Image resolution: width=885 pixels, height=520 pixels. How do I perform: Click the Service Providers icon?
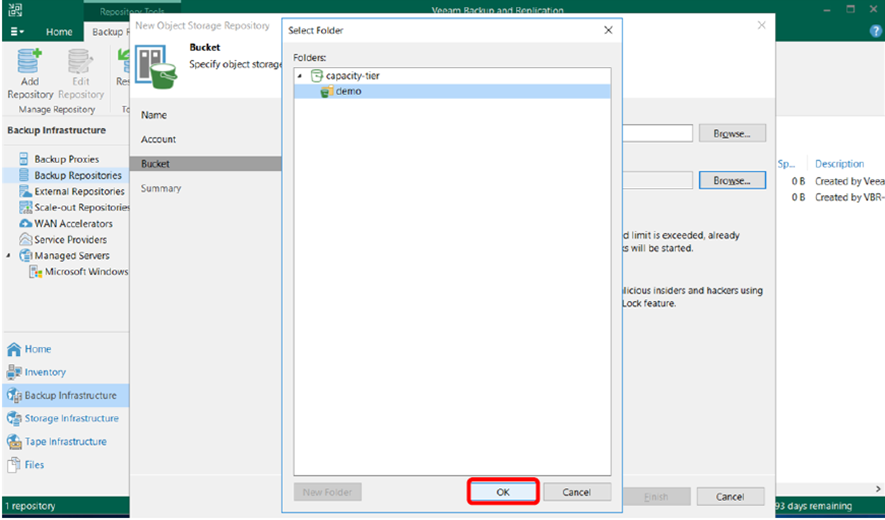25,239
